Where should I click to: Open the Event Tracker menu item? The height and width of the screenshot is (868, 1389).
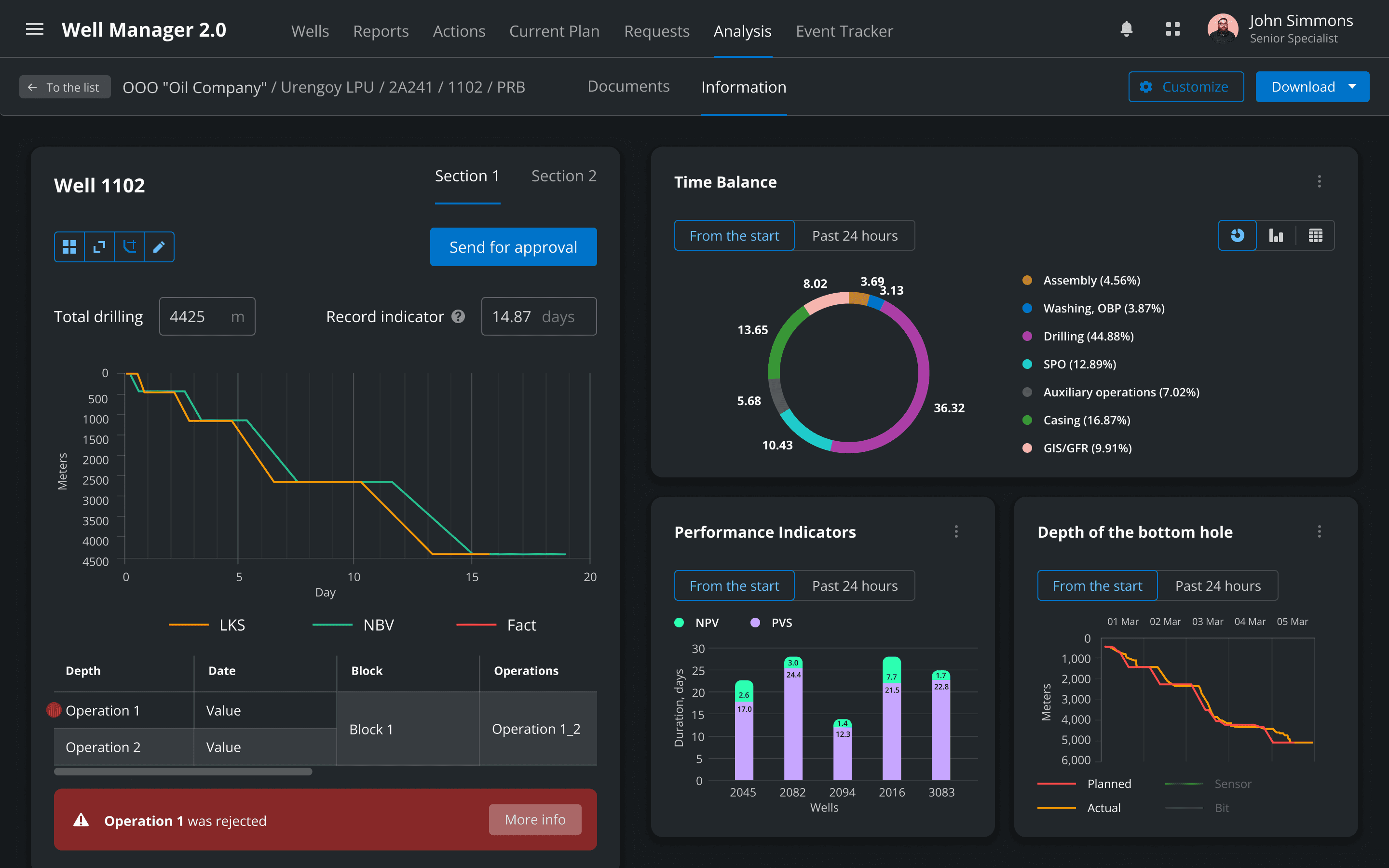(x=844, y=31)
